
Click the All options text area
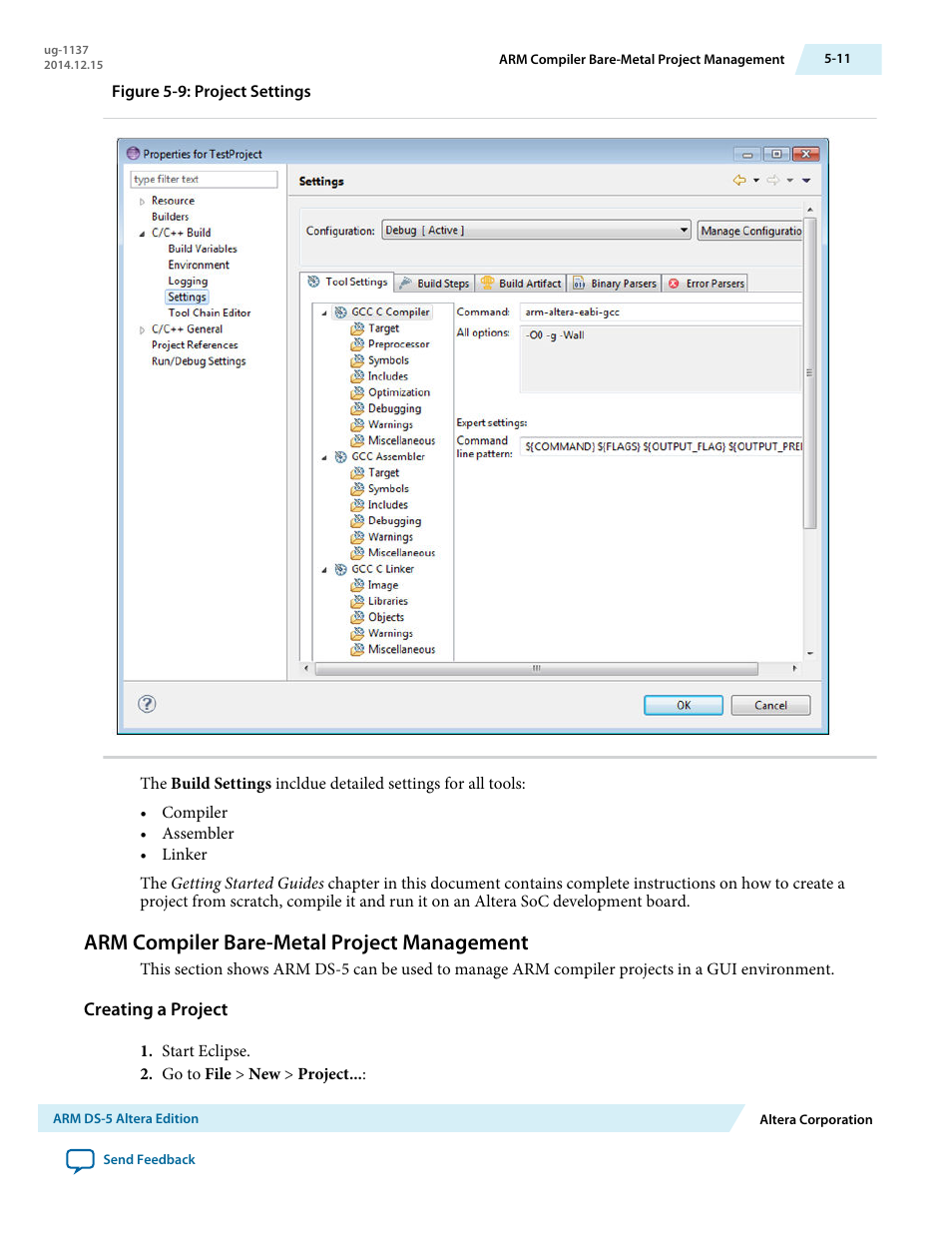click(x=661, y=359)
